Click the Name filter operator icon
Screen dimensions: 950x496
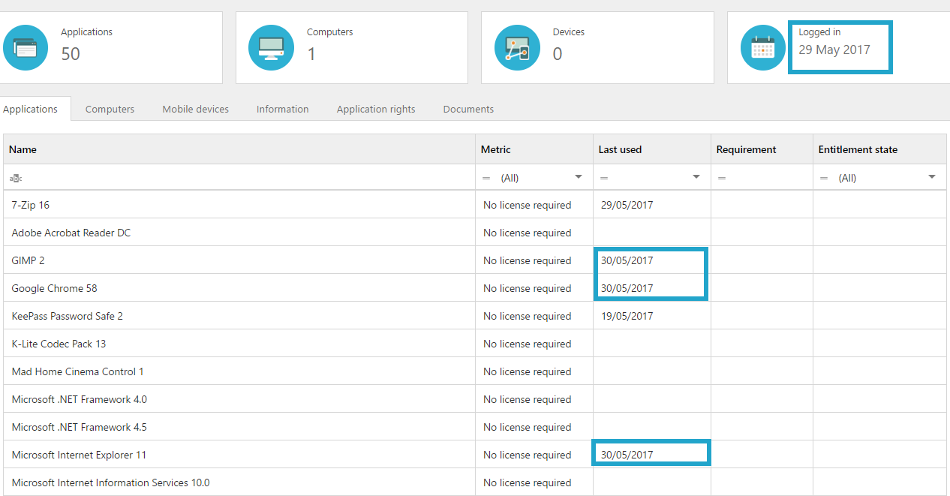click(16, 178)
